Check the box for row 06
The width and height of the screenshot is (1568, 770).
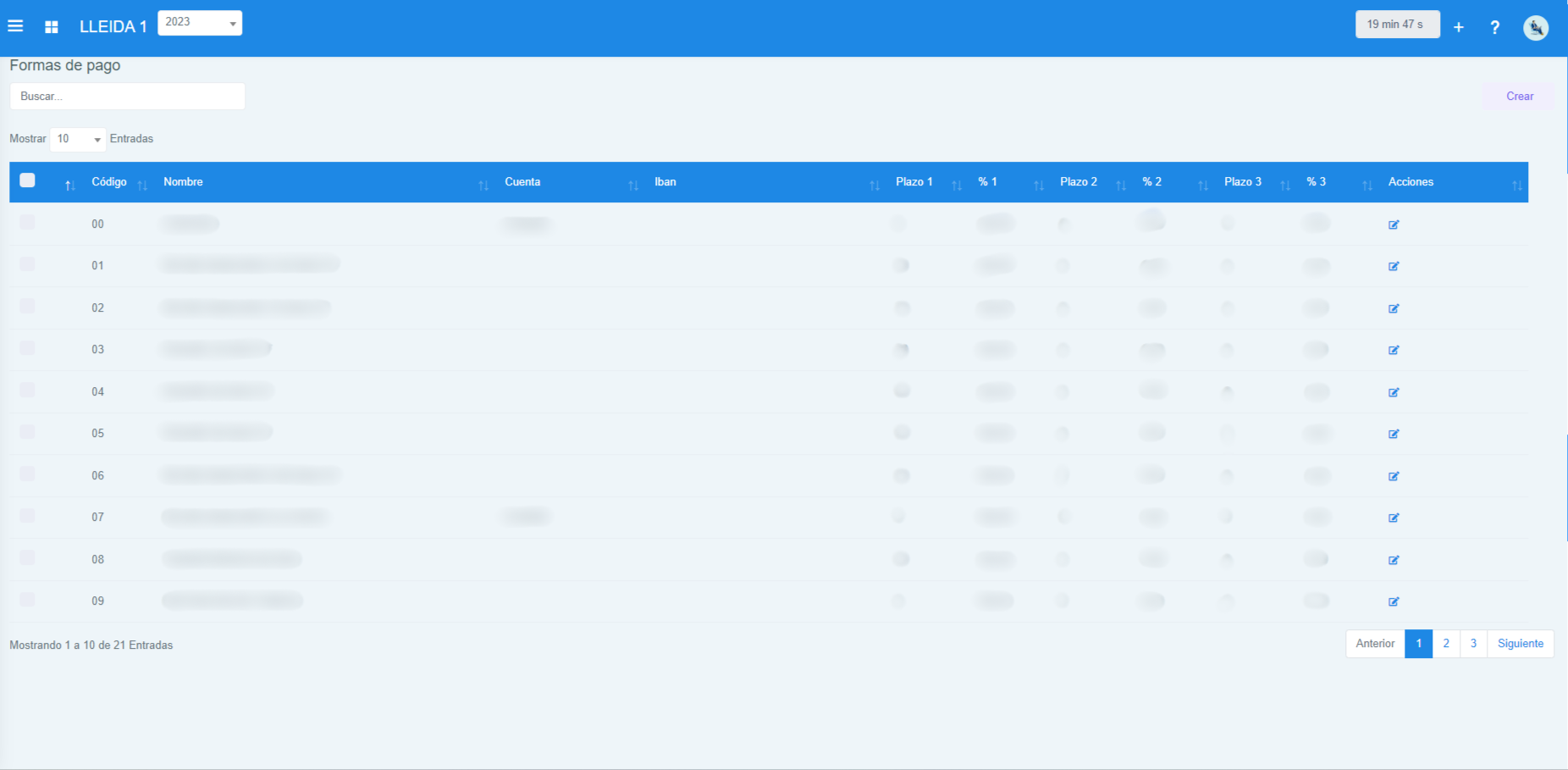(27, 474)
